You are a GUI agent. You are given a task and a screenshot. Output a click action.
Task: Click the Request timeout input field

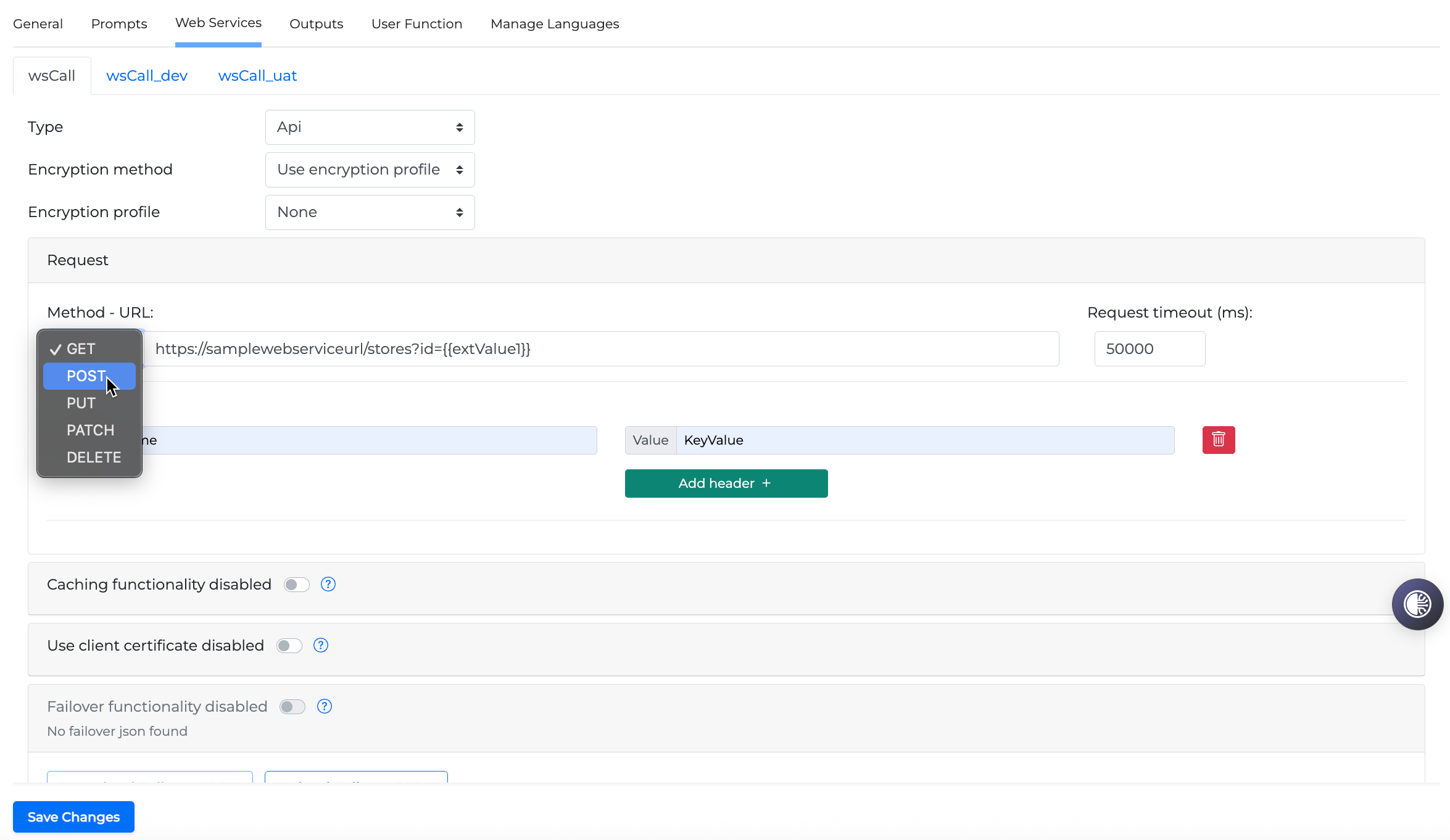point(1149,348)
